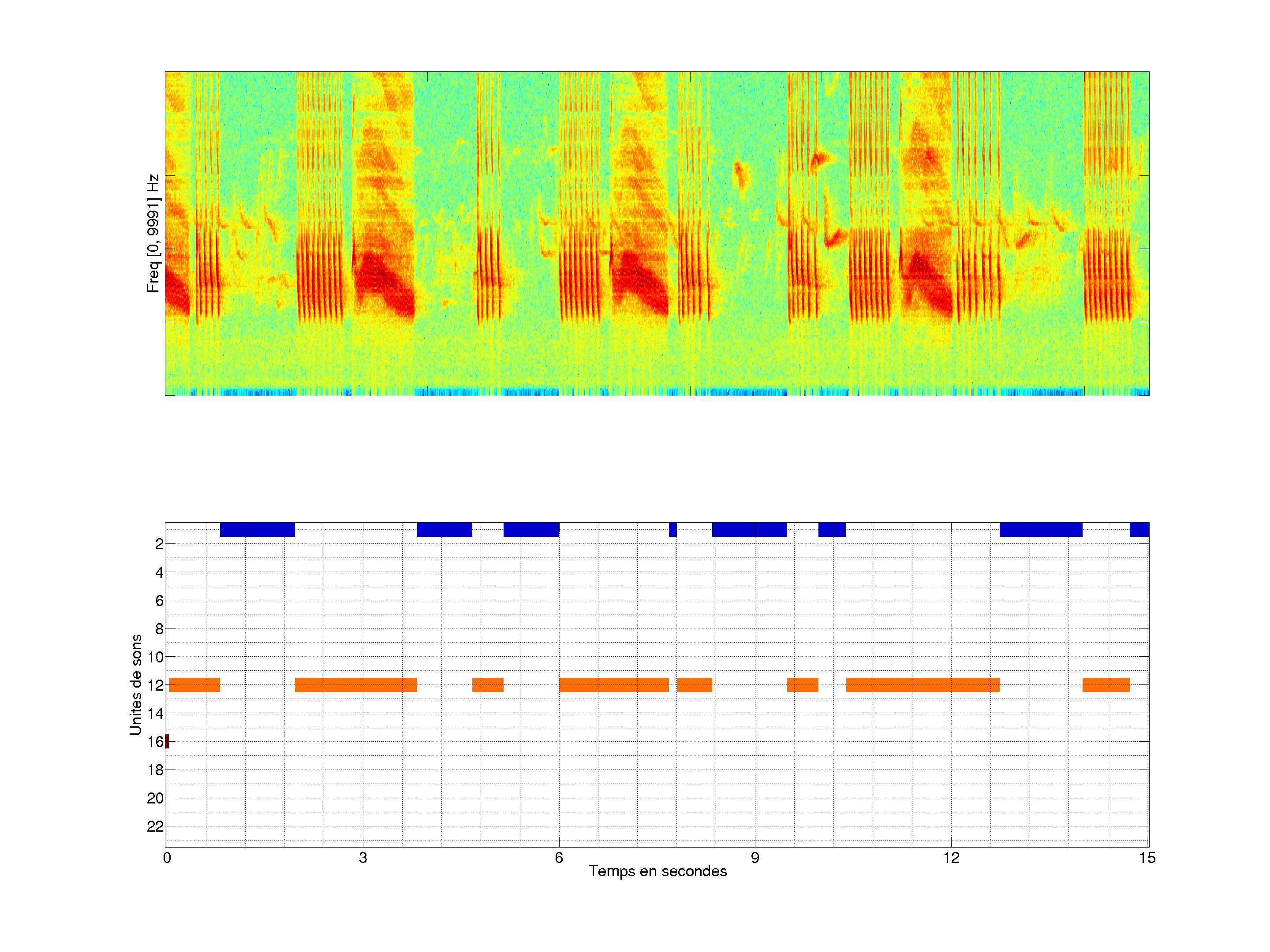Click the 'Temps en secondes' axis label
The image size is (1270, 952).
657,871
